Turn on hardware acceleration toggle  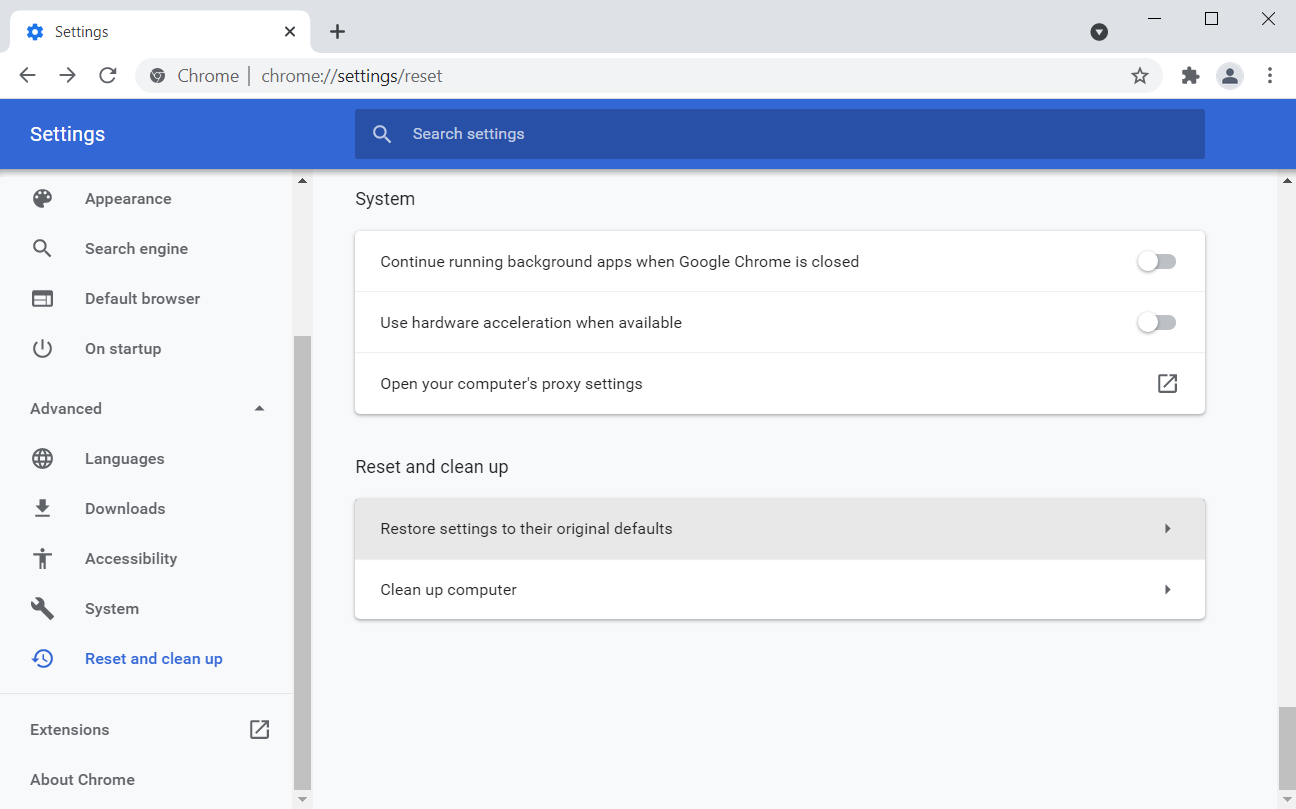1156,323
